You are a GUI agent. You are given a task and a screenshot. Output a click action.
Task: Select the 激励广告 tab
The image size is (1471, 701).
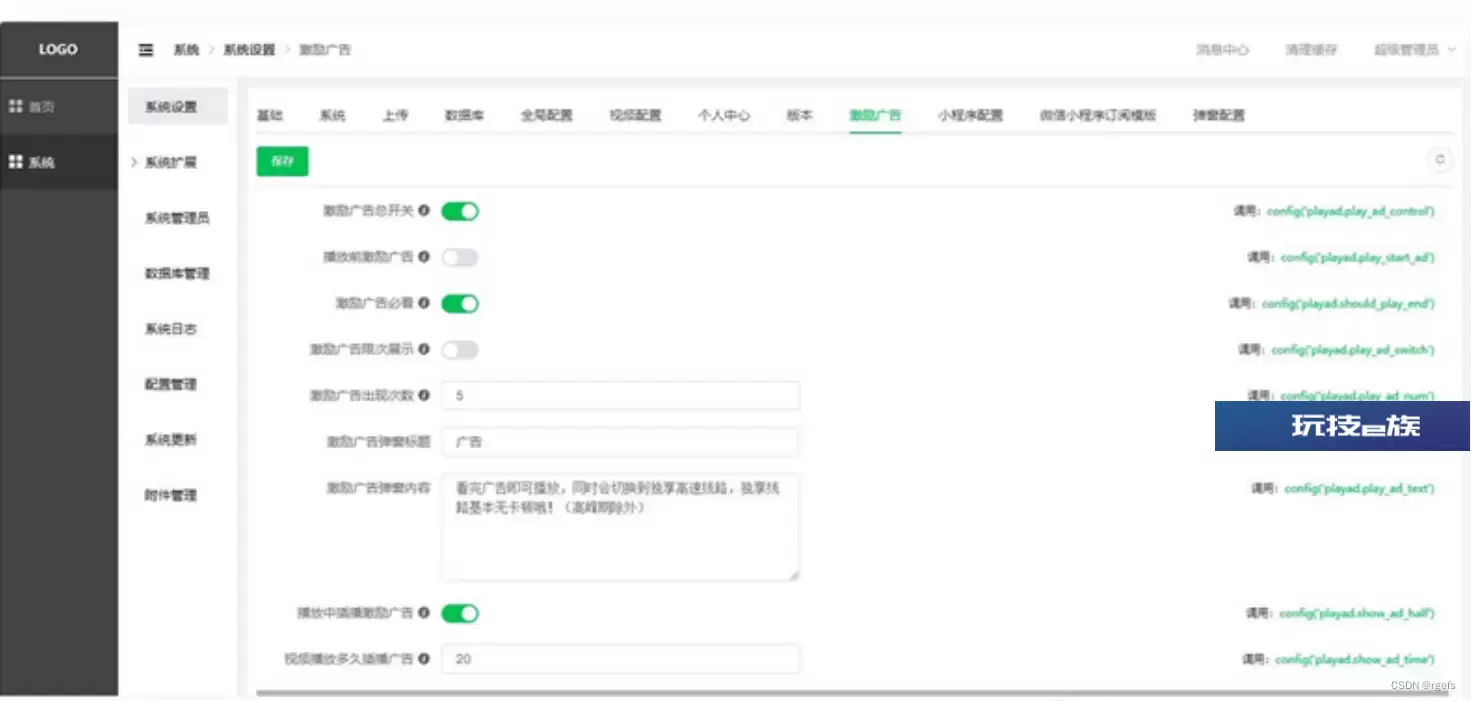875,115
